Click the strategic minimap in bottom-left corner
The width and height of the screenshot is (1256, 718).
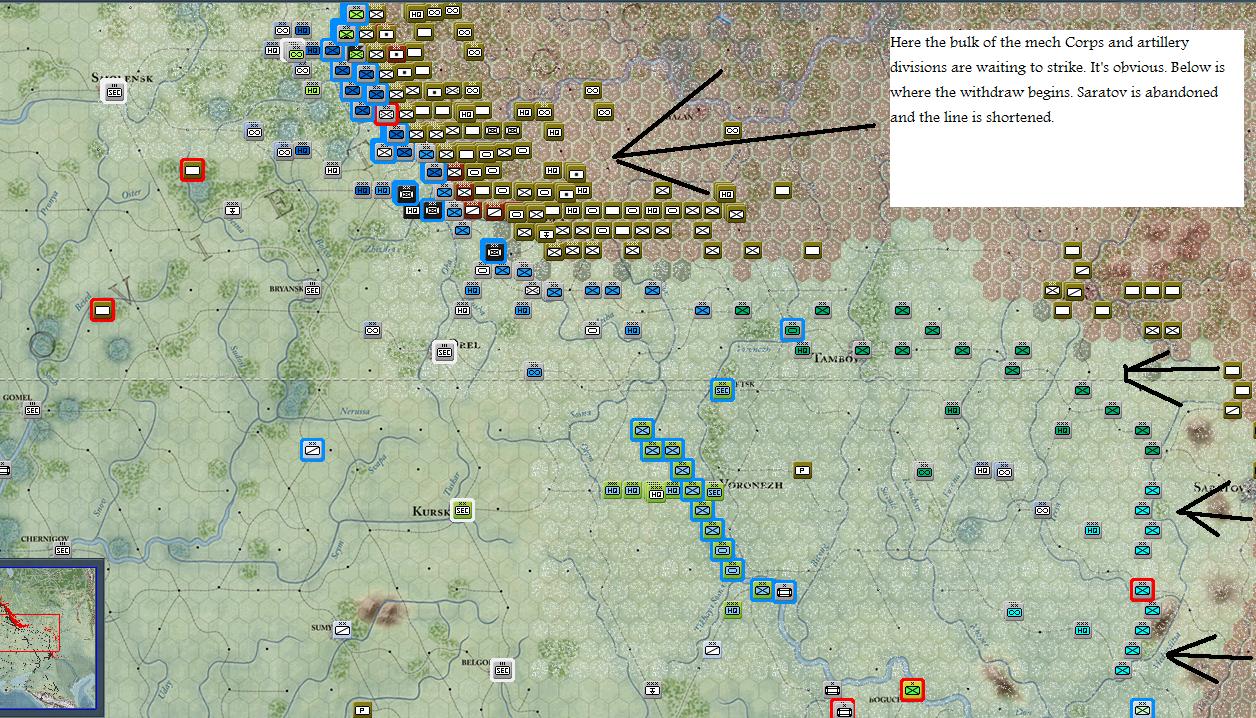49,639
